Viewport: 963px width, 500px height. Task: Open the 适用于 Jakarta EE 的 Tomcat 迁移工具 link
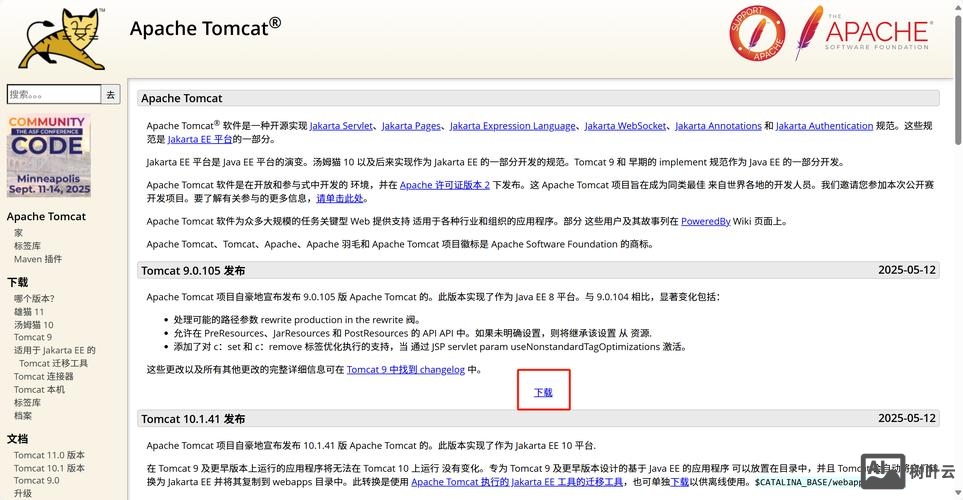55,356
